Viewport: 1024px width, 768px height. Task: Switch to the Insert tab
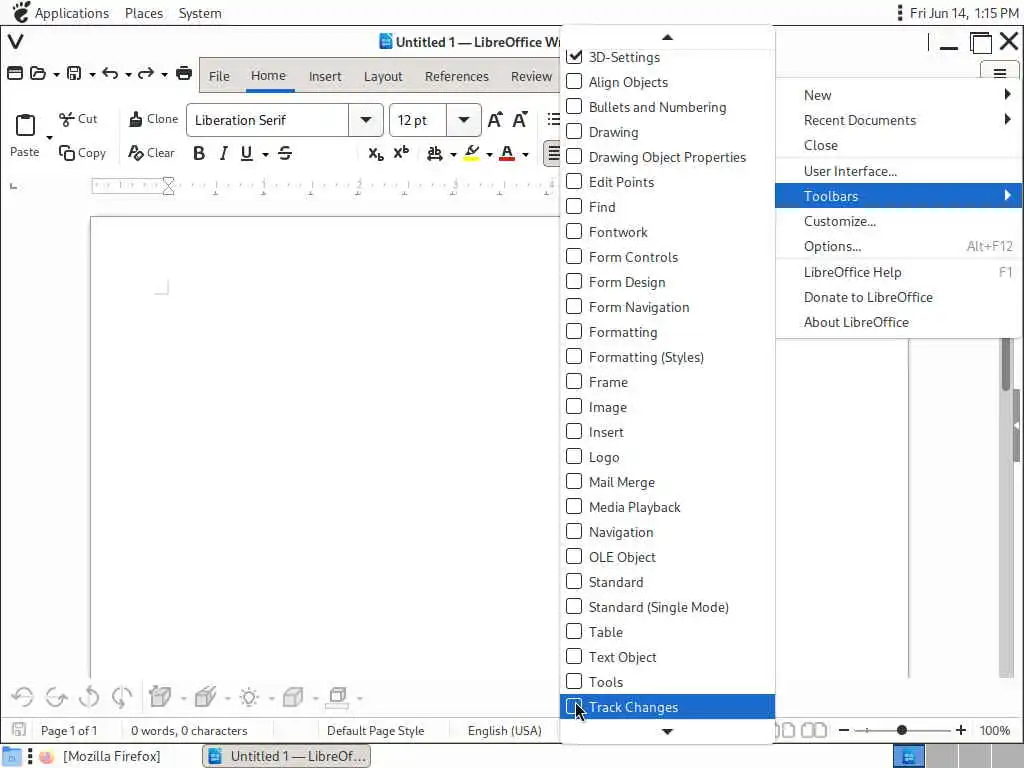point(325,76)
